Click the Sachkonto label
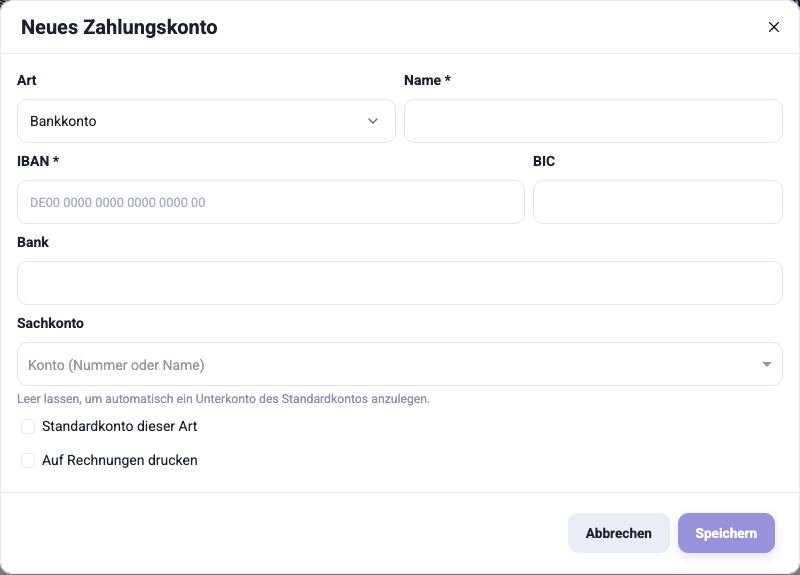 [51, 323]
